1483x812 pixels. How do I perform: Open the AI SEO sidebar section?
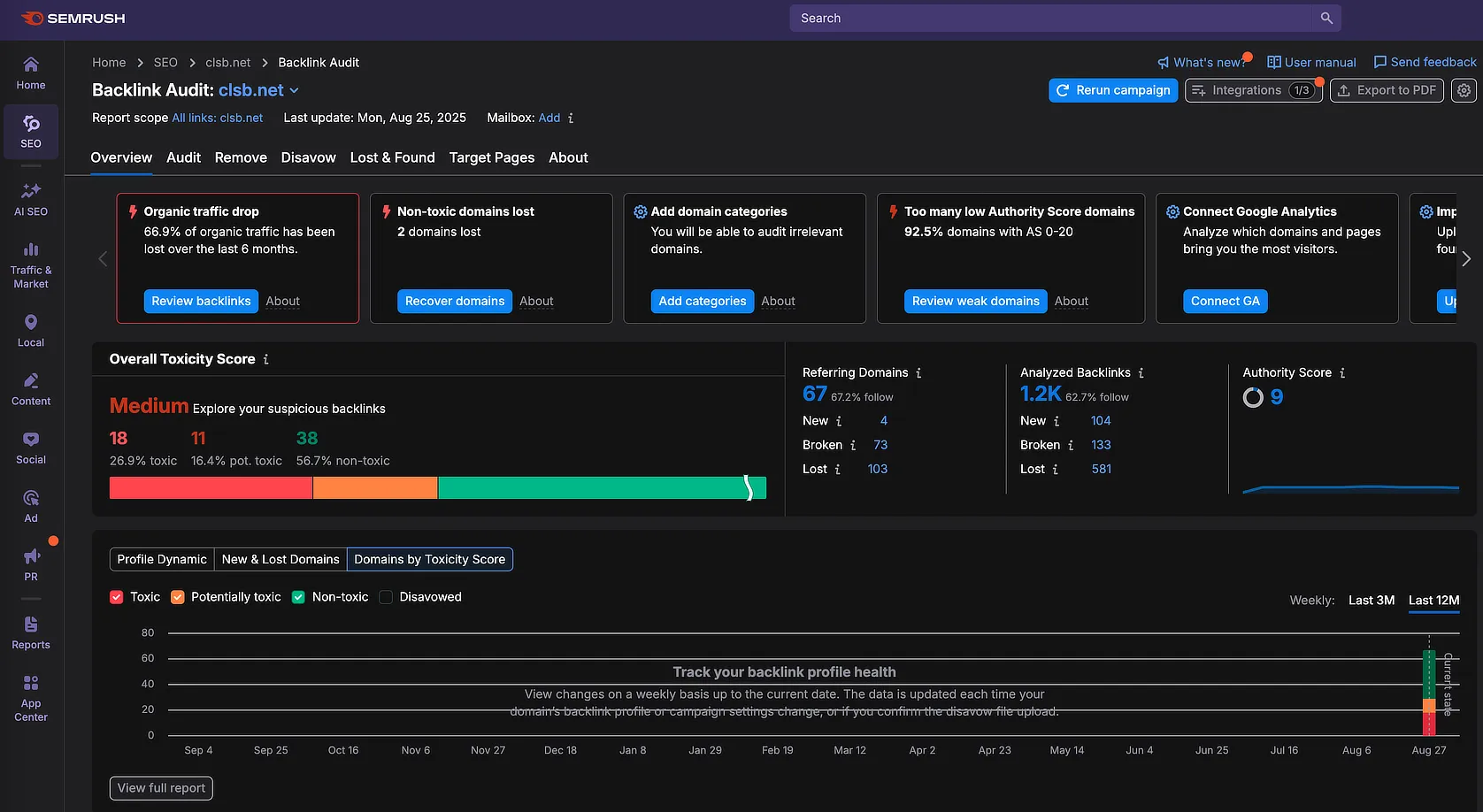pos(31,198)
